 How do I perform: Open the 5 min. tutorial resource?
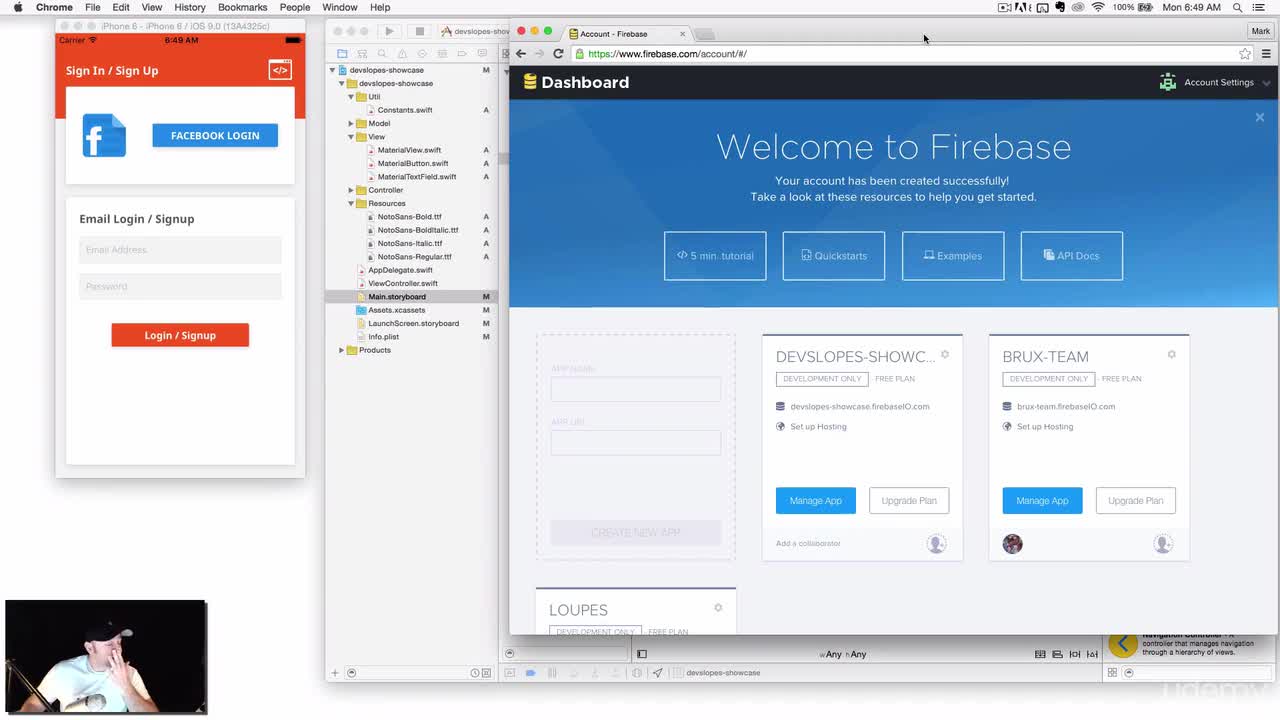[715, 256]
